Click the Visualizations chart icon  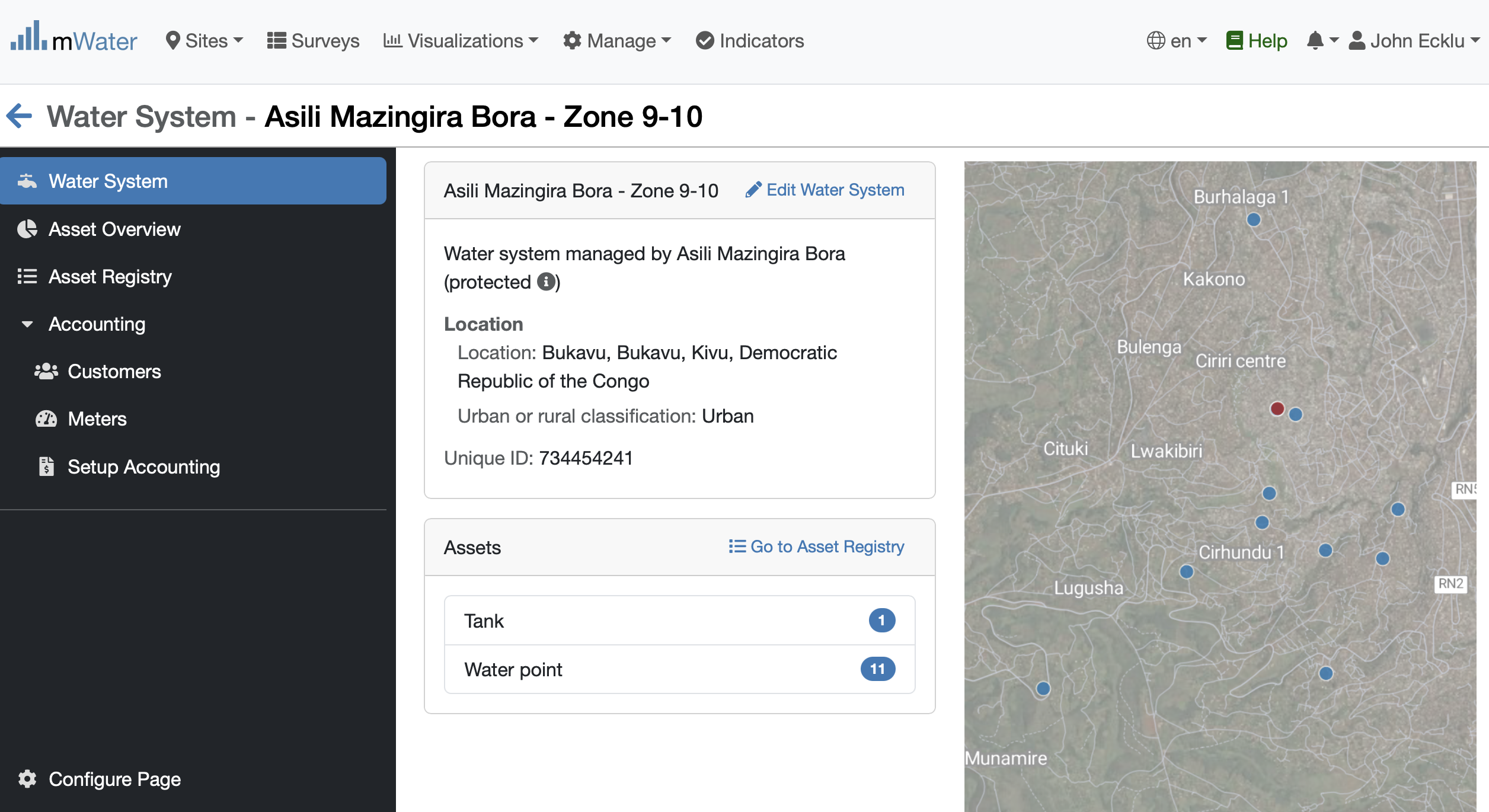click(392, 41)
